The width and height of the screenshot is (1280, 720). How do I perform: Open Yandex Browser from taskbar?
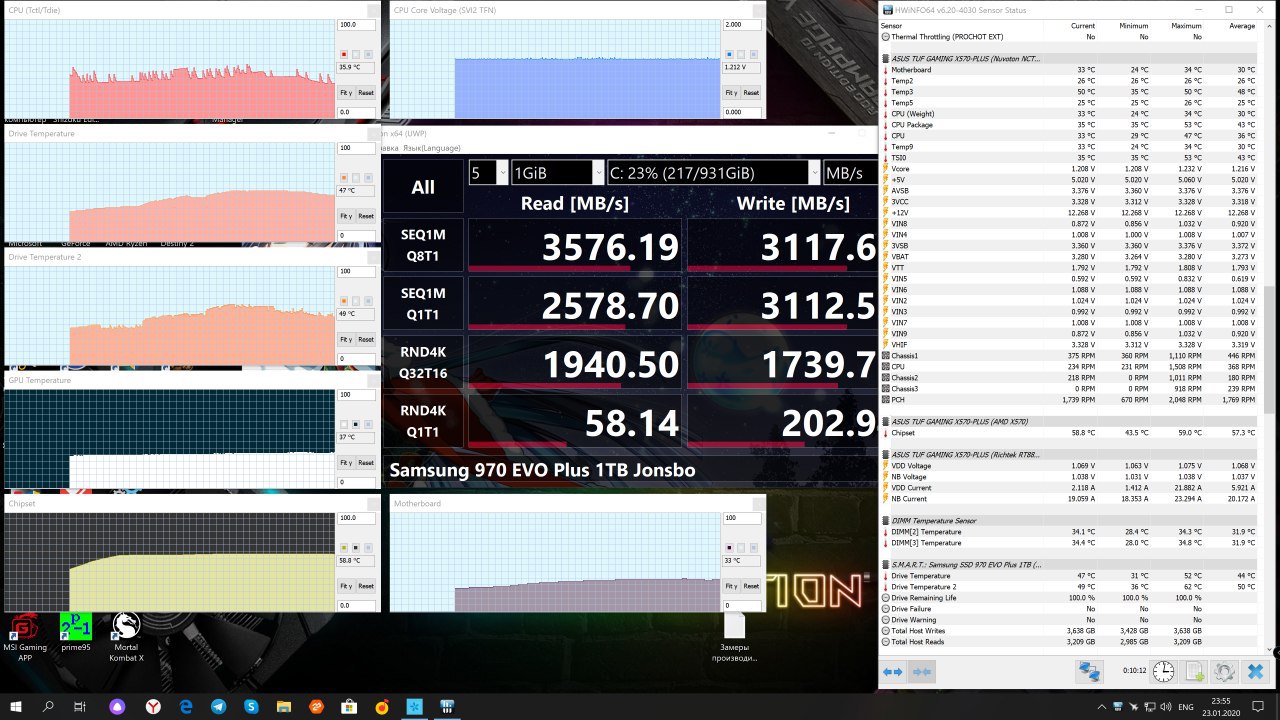[152, 706]
